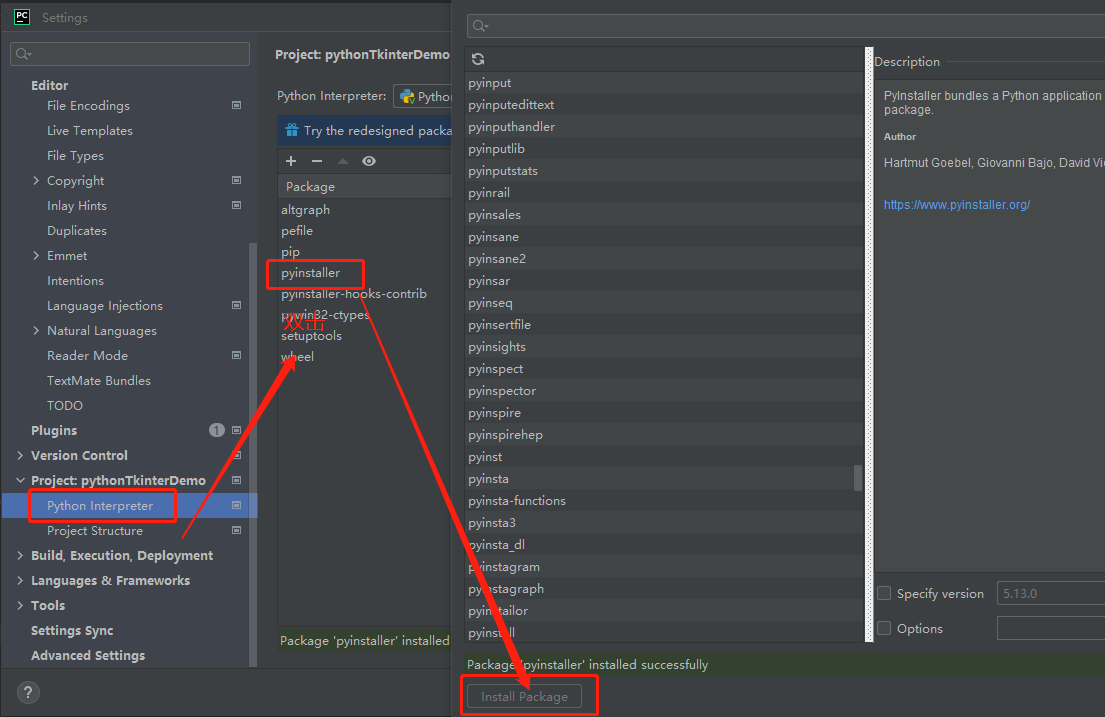
Task: Expand the Version Control section
Action: click(20, 455)
